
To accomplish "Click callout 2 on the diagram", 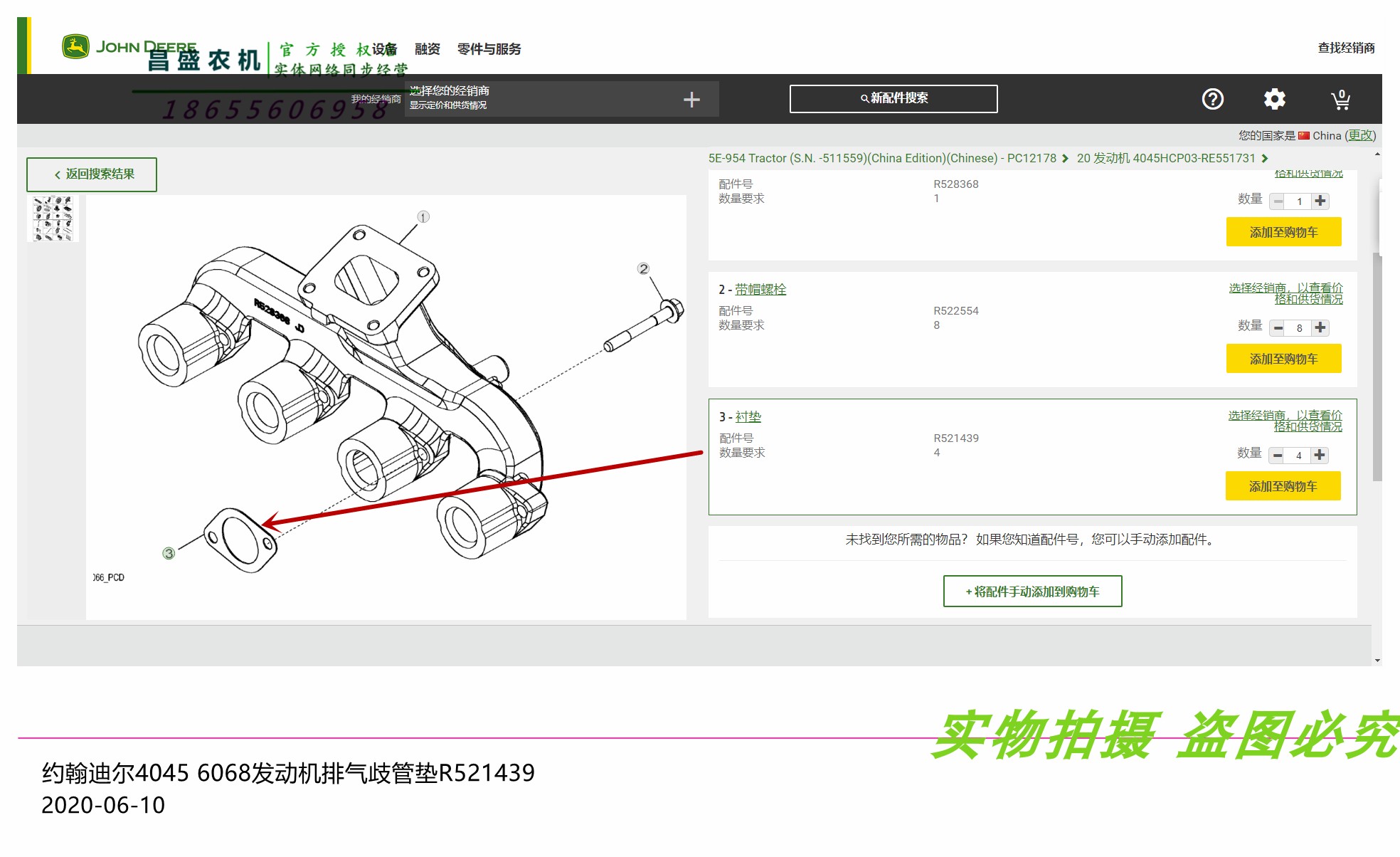I will tap(643, 268).
